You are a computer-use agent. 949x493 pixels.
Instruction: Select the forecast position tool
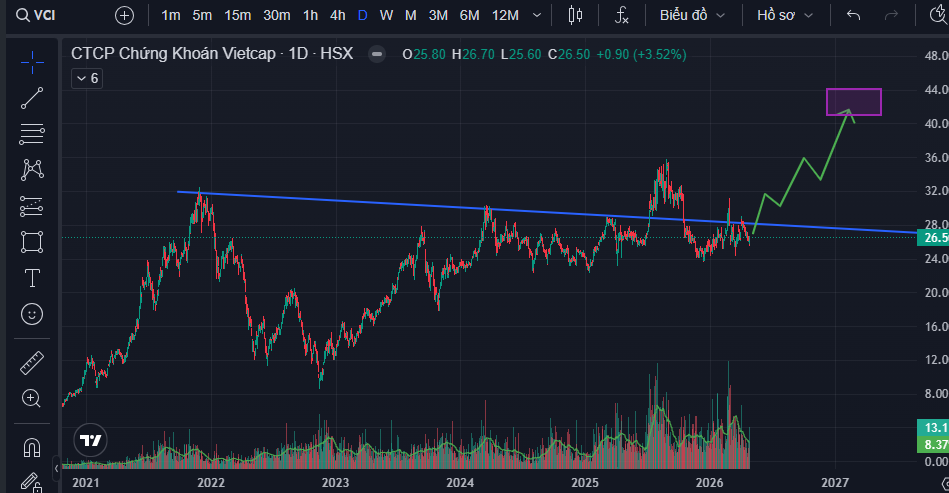coord(32,206)
